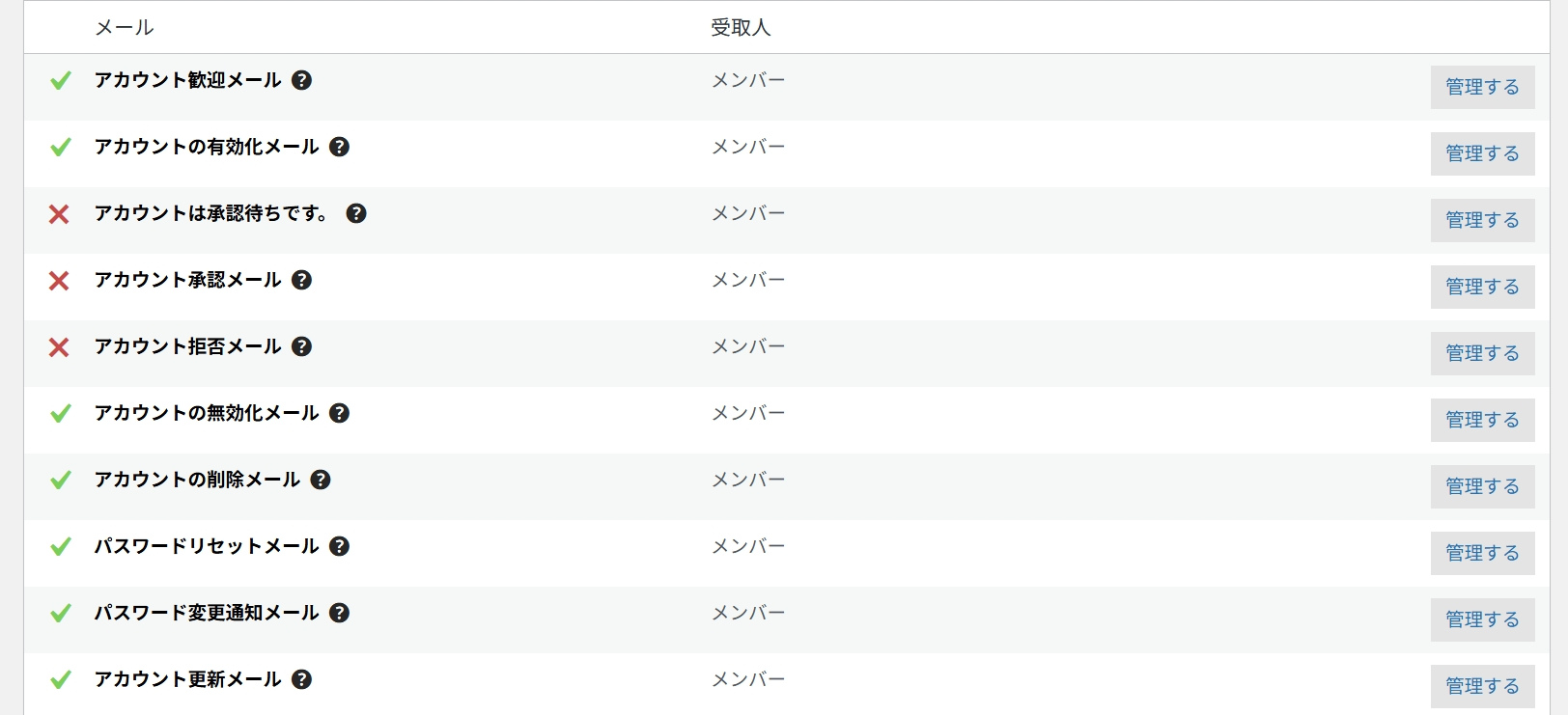Click question mark beside アカウントは承認待ちです。

coord(356,213)
